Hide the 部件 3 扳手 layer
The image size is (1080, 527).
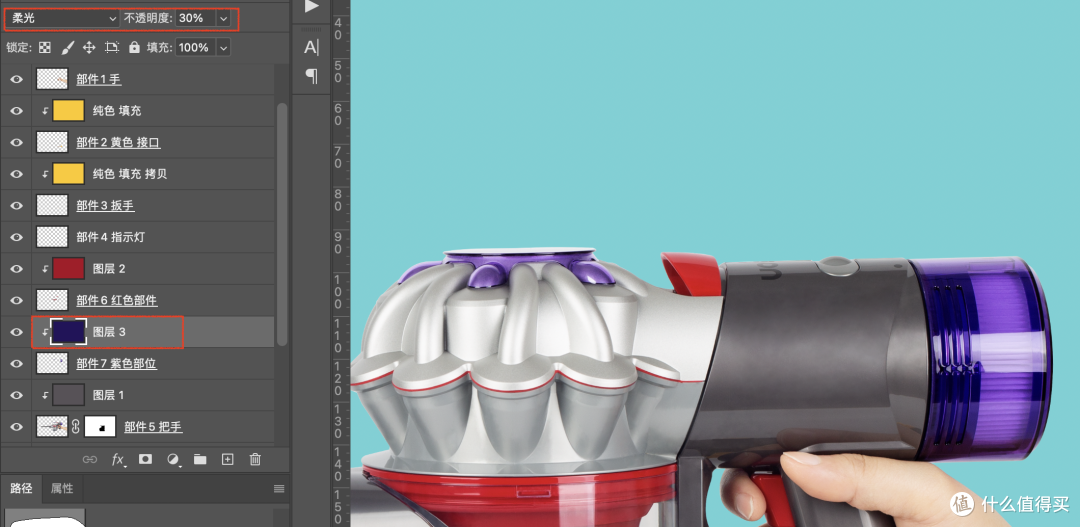[x=17, y=205]
